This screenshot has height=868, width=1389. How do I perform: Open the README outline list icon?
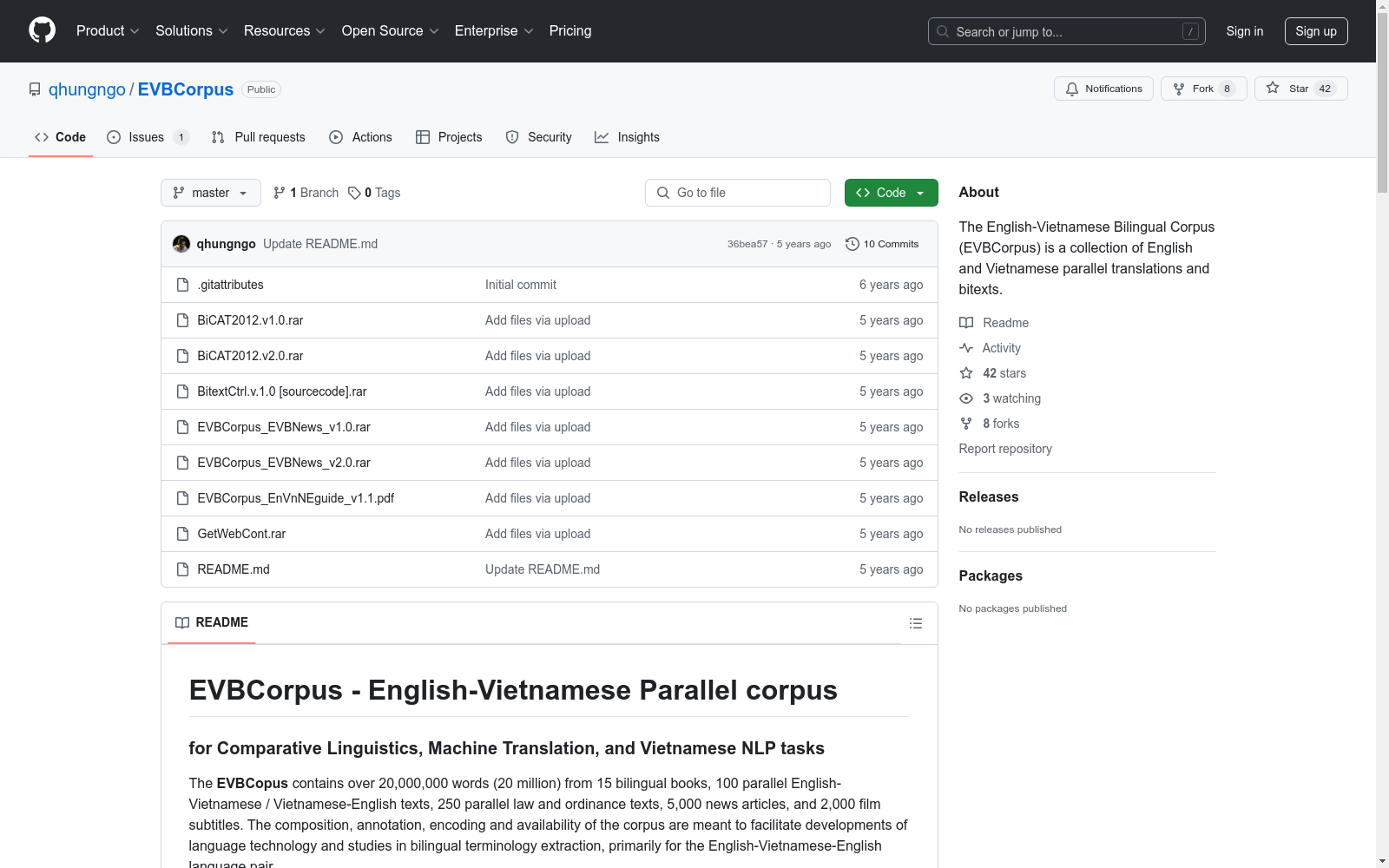click(915, 623)
